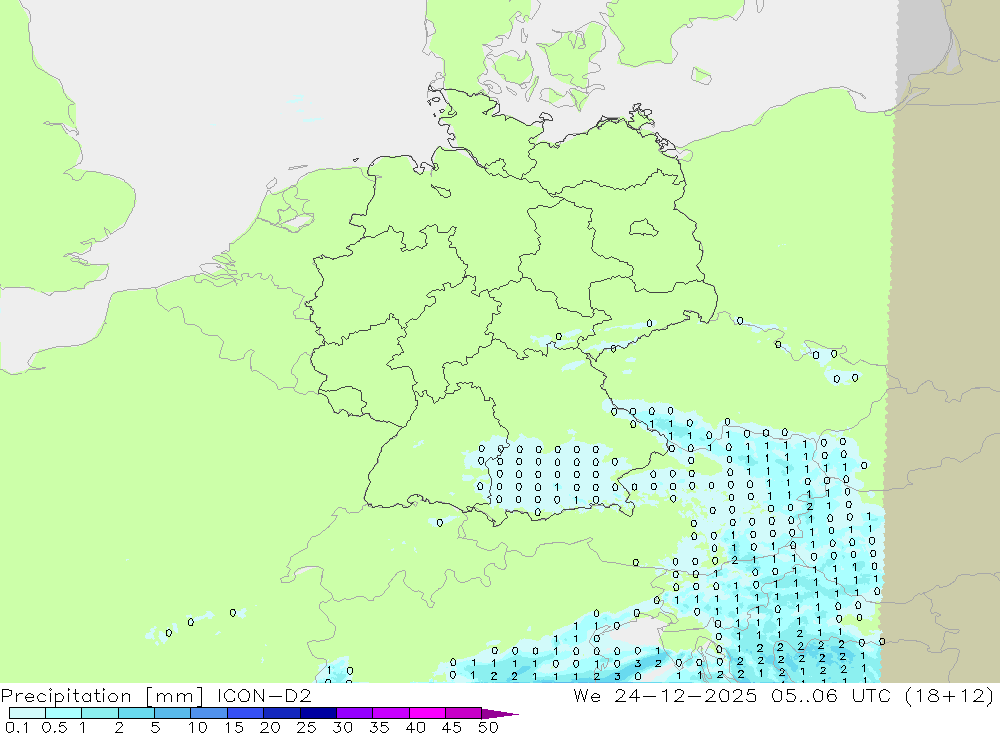
Task: Click the 25–30 mm navy legend swatch
Action: [x=318, y=713]
